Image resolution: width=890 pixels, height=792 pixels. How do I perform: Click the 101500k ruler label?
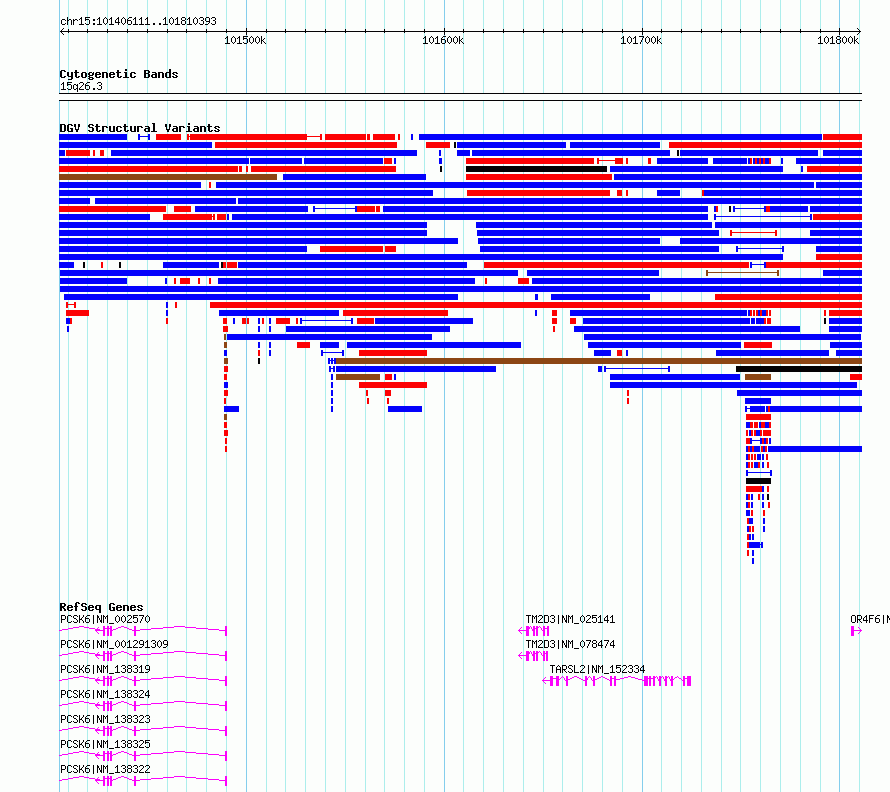[x=245, y=40]
